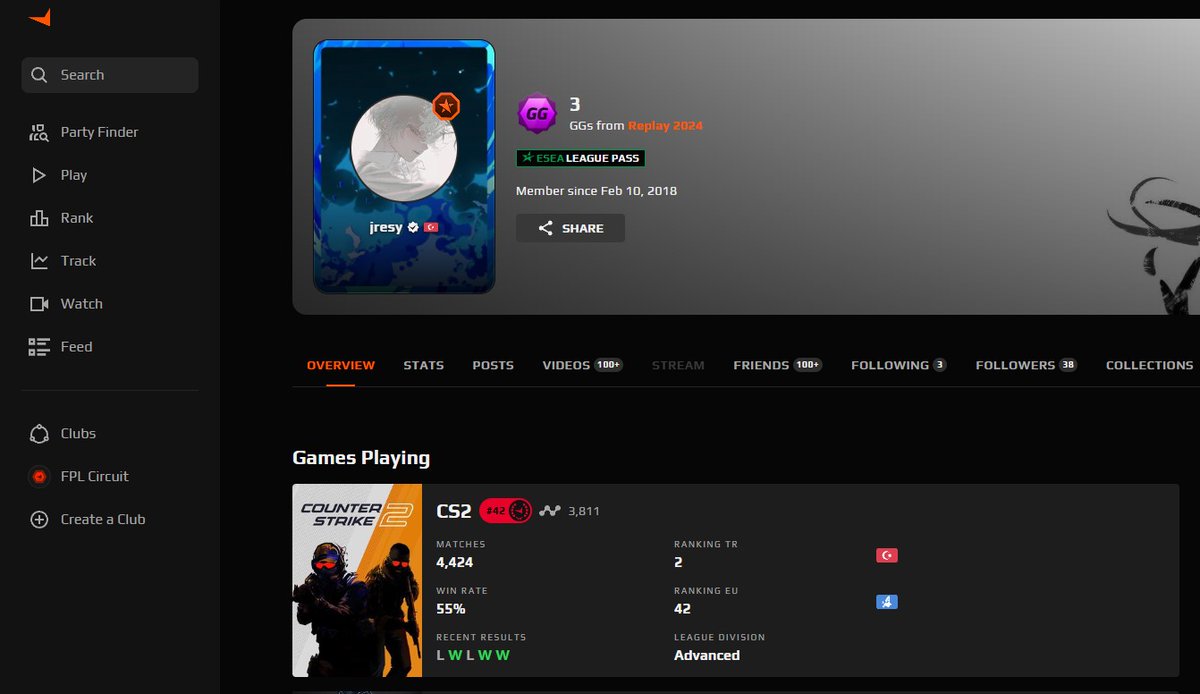Click the 3,811 ELO value
The image size is (1200, 694).
point(584,511)
